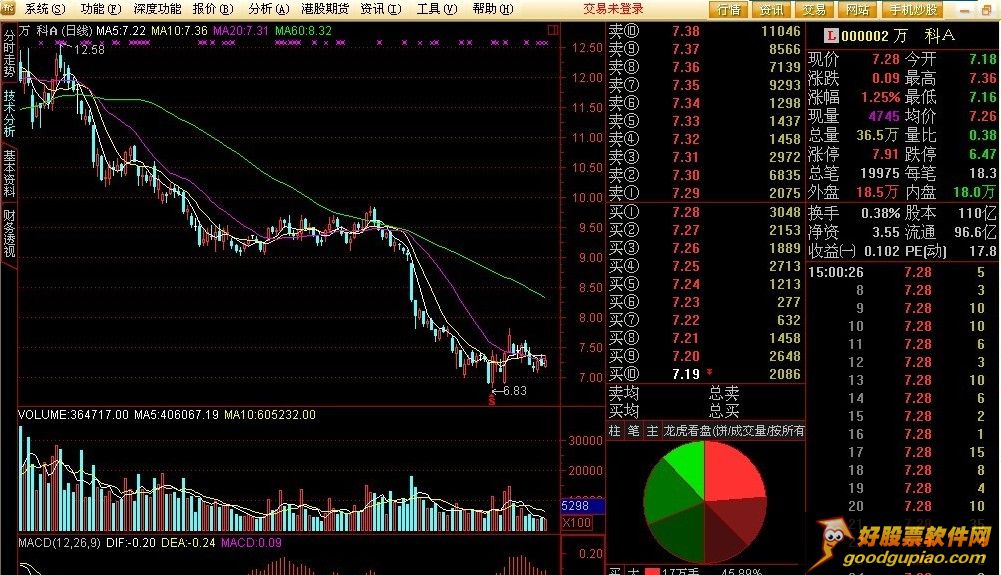Click the 涨停 7.91 value
Image resolution: width=1001 pixels, height=575 pixels.
point(885,154)
